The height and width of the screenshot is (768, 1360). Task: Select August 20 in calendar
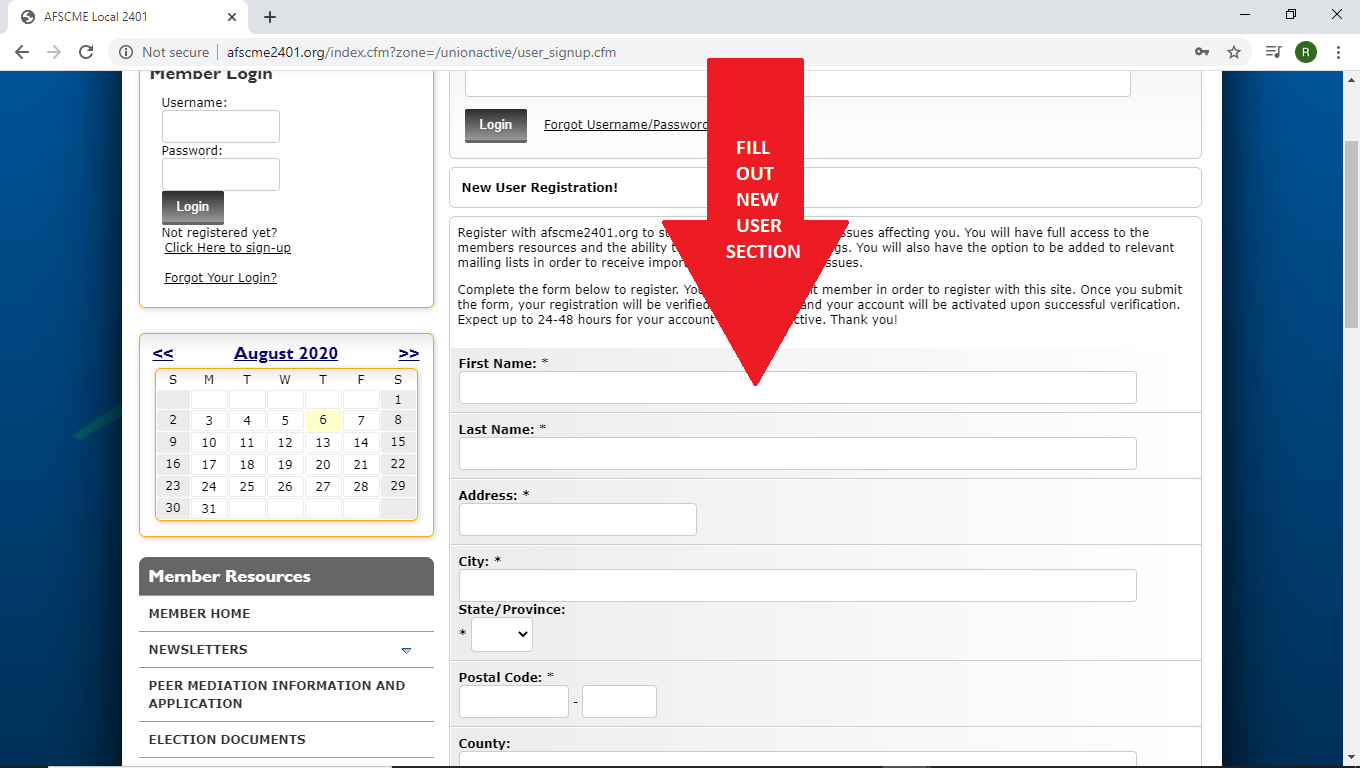coord(323,464)
